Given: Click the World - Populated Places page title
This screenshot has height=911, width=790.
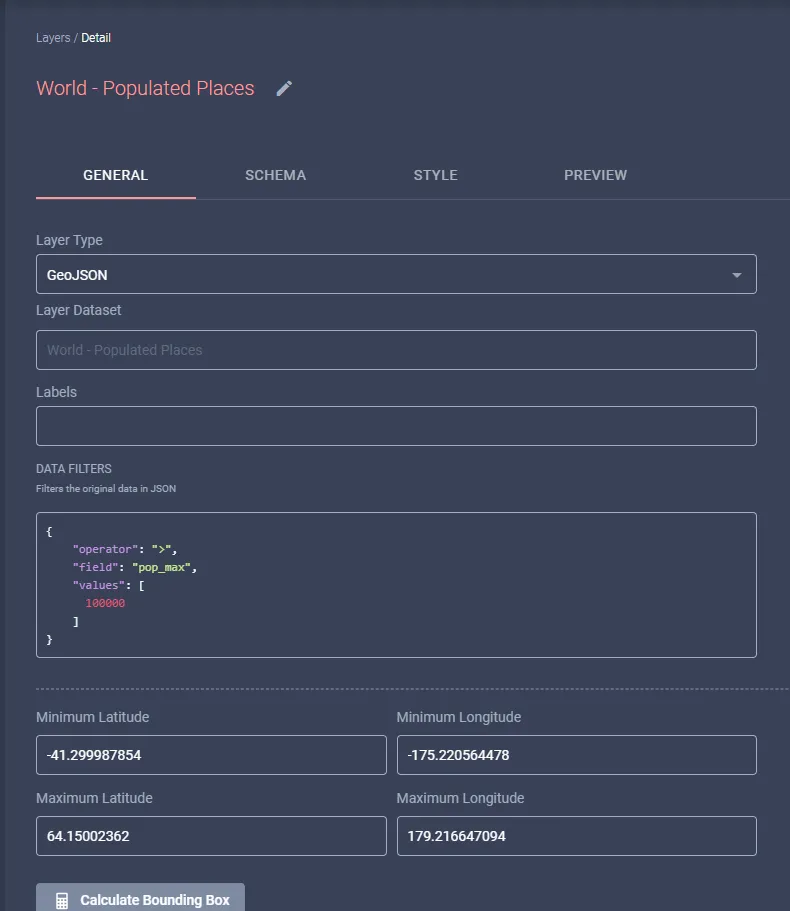Looking at the screenshot, I should coord(145,88).
